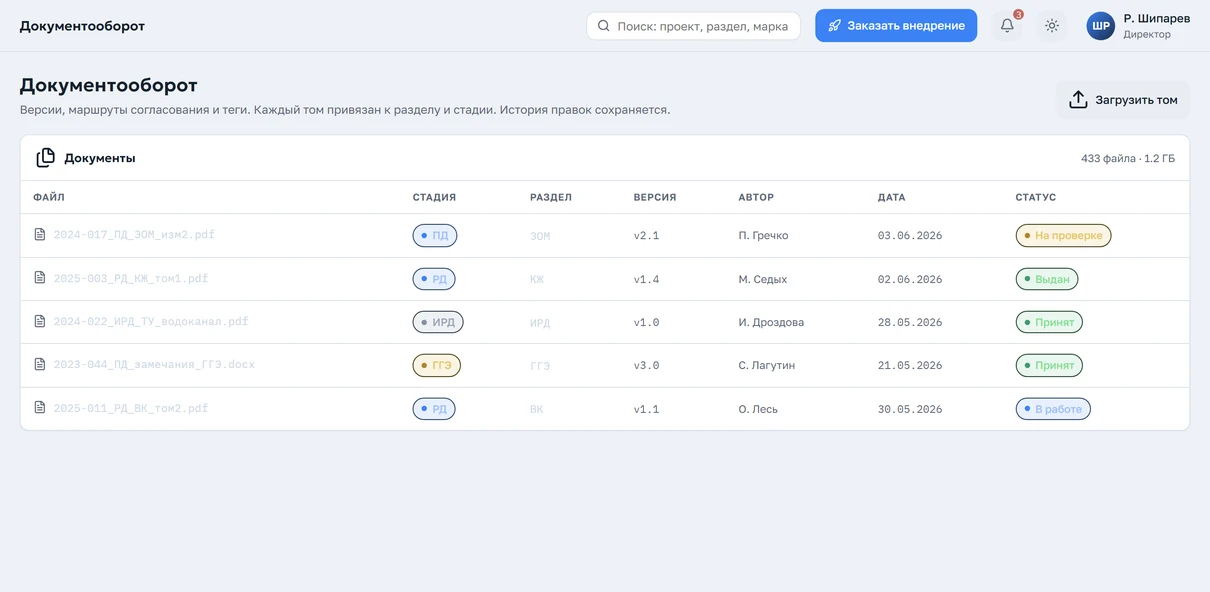Open file 2024-022_ИРД_ТУ_водоканал.pdf
The image size is (1210, 592).
(x=151, y=322)
